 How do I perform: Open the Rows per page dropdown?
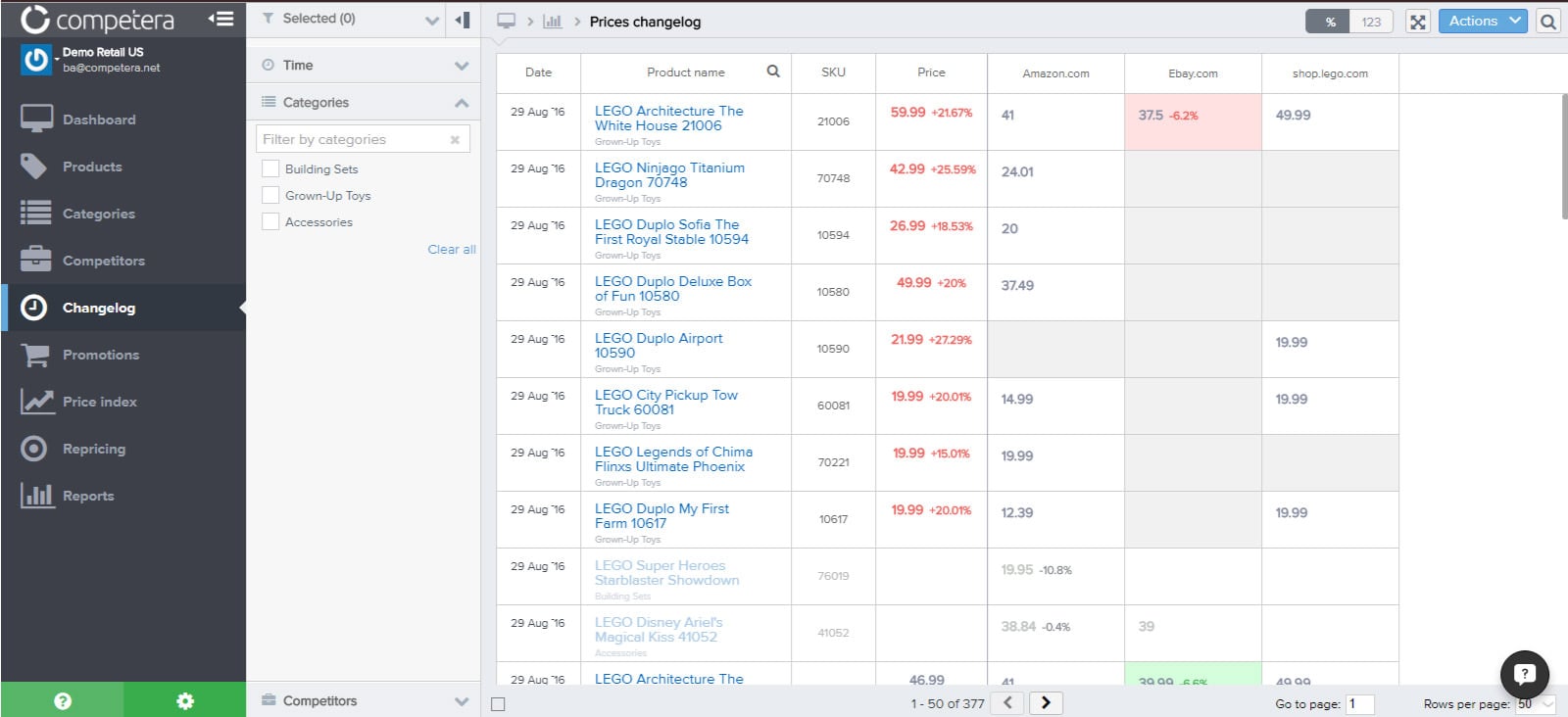pyautogui.click(x=1536, y=703)
